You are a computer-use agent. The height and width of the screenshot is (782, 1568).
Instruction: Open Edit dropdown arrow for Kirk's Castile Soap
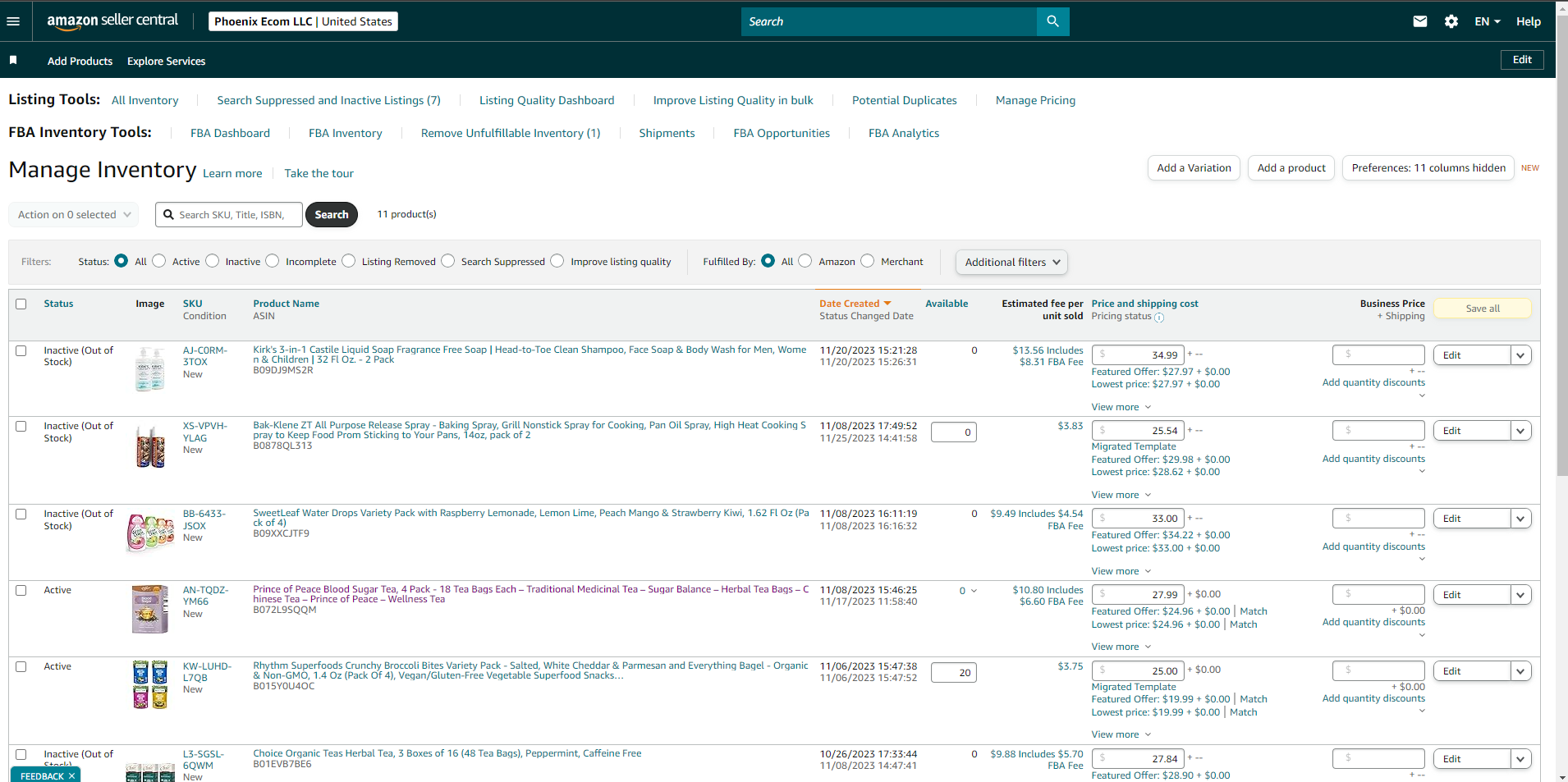(x=1520, y=355)
